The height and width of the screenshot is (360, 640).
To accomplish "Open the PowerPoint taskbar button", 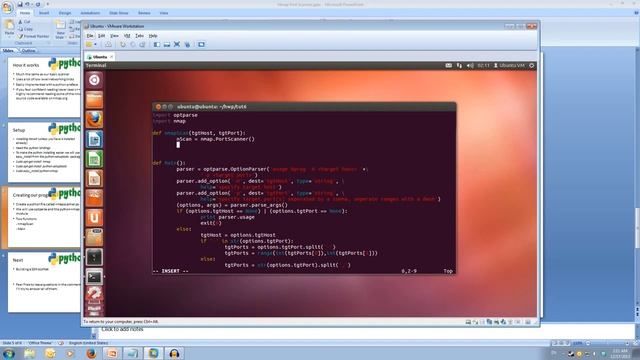I will (x=112, y=353).
